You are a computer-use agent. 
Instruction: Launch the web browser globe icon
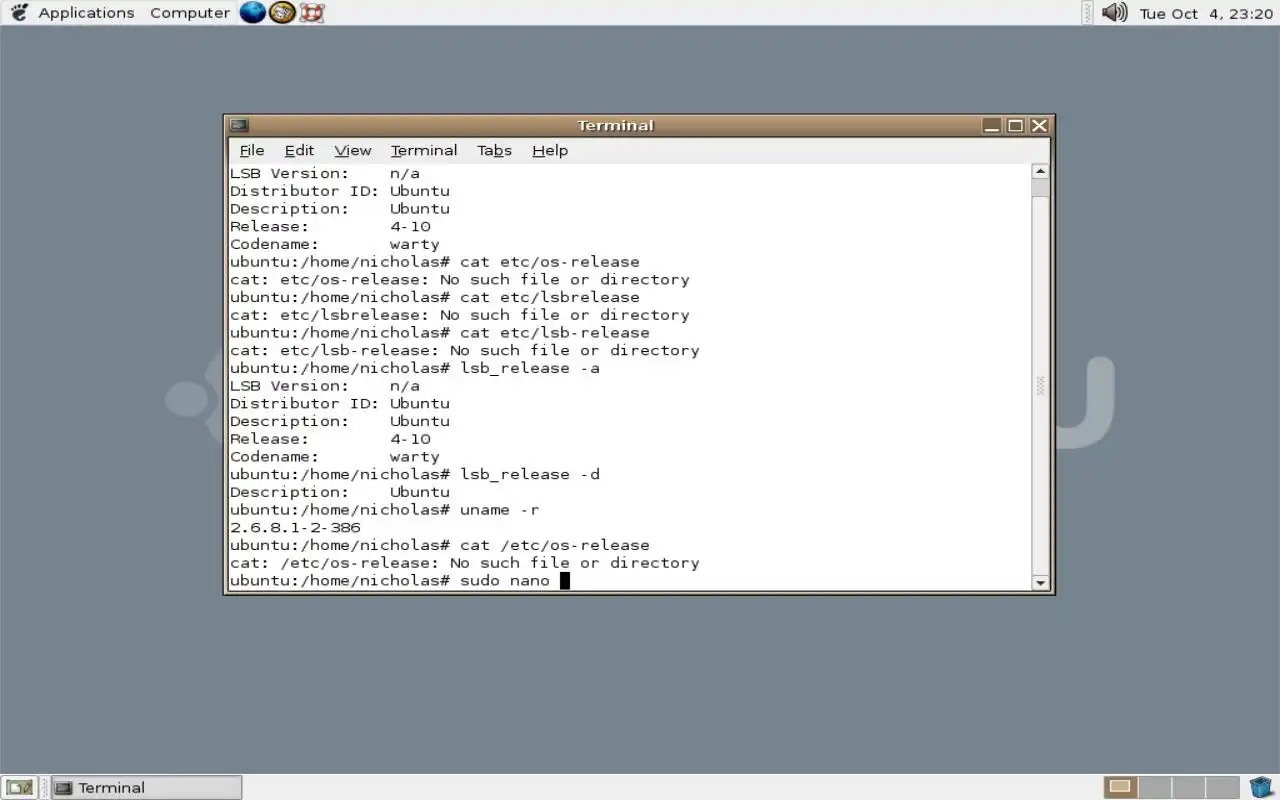click(252, 13)
